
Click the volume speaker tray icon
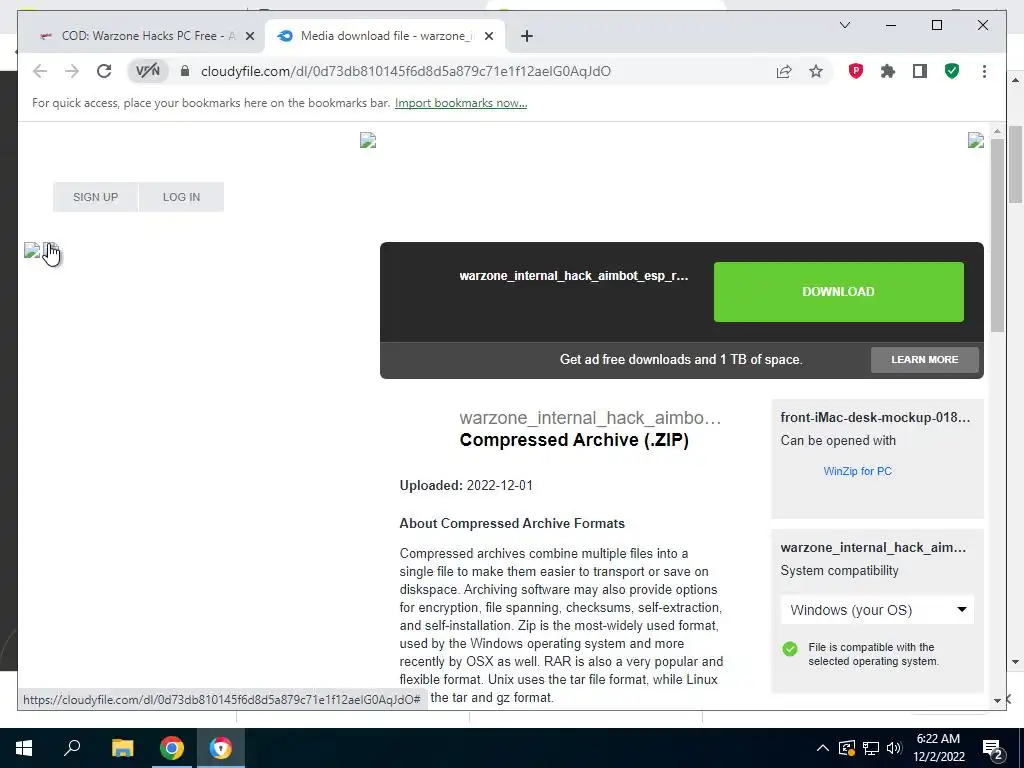[895, 748]
